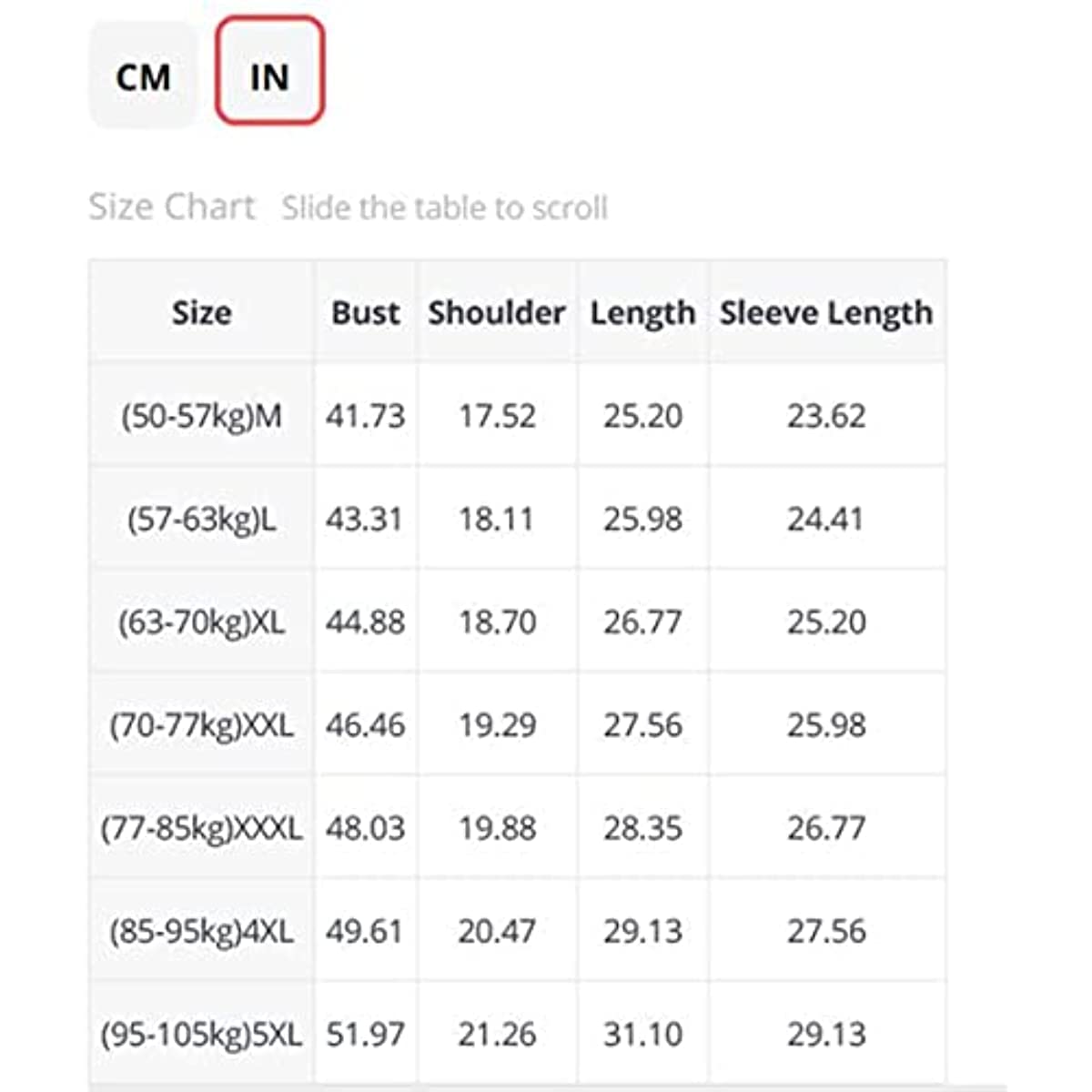Click the Sleeve Length column header
Image resolution: width=1092 pixels, height=1092 pixels.
[826, 312]
